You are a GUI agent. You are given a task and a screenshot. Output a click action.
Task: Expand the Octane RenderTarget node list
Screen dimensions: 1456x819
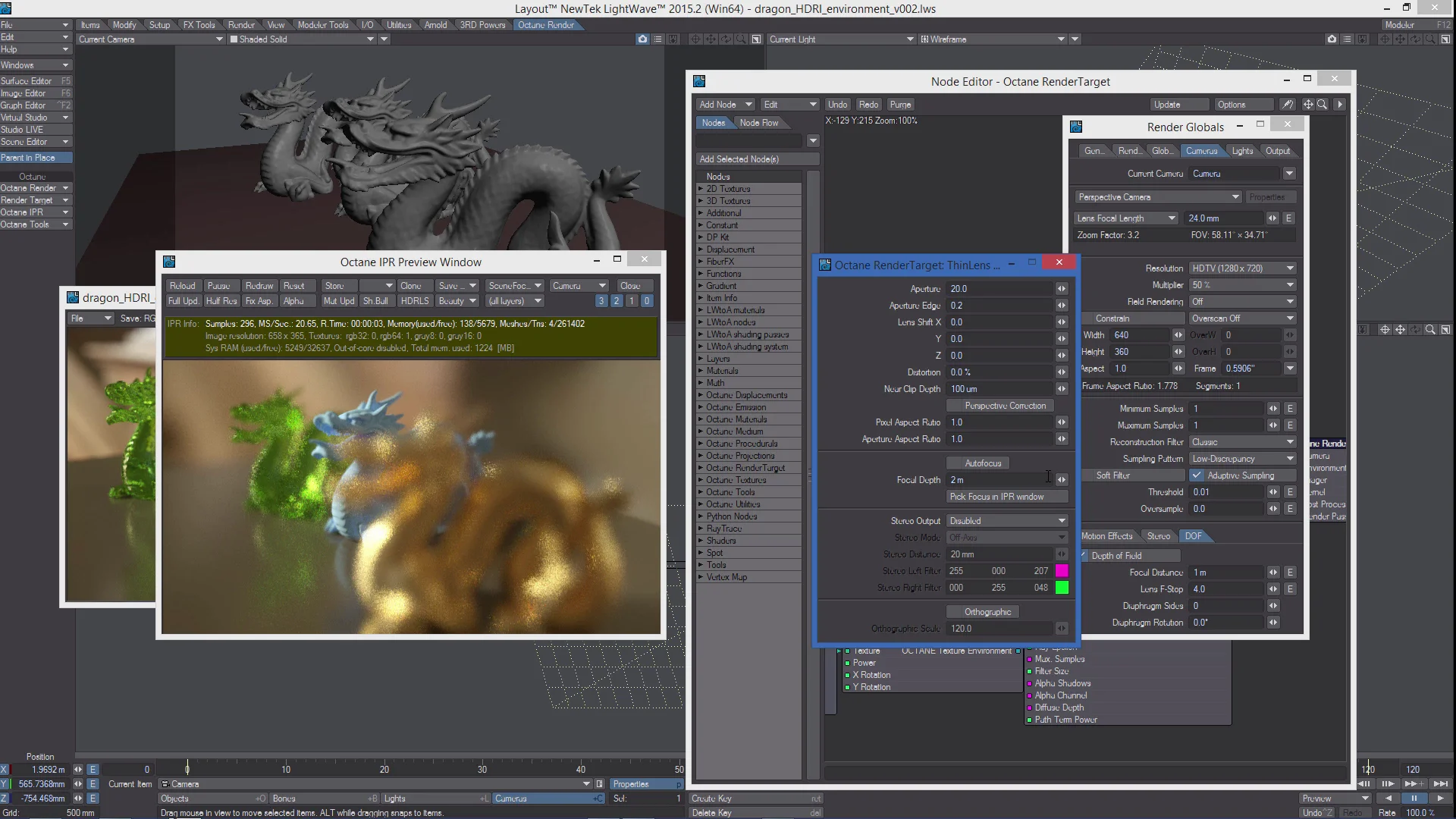(x=700, y=467)
